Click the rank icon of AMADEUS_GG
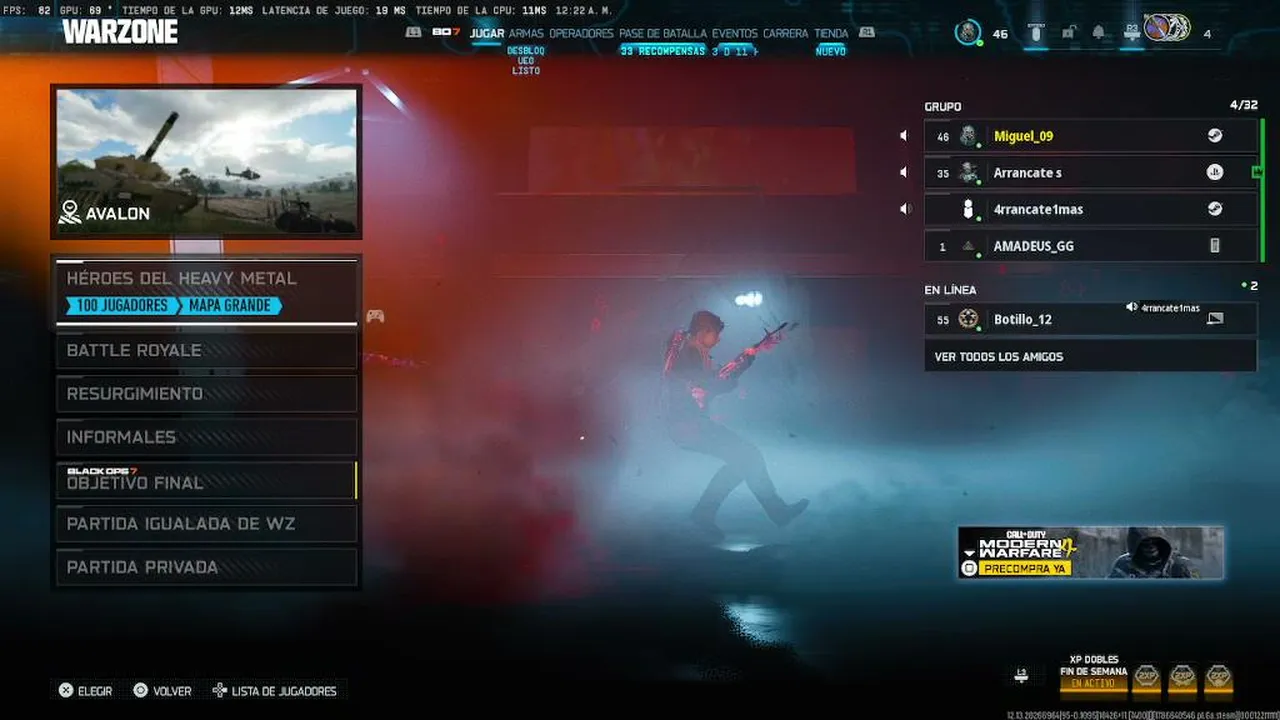The height and width of the screenshot is (720, 1280). (968, 246)
